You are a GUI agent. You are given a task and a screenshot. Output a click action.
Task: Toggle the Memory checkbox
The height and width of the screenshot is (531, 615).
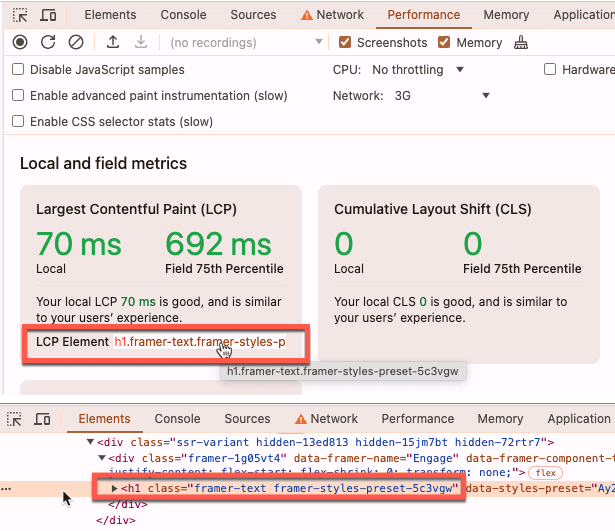pyautogui.click(x=444, y=42)
